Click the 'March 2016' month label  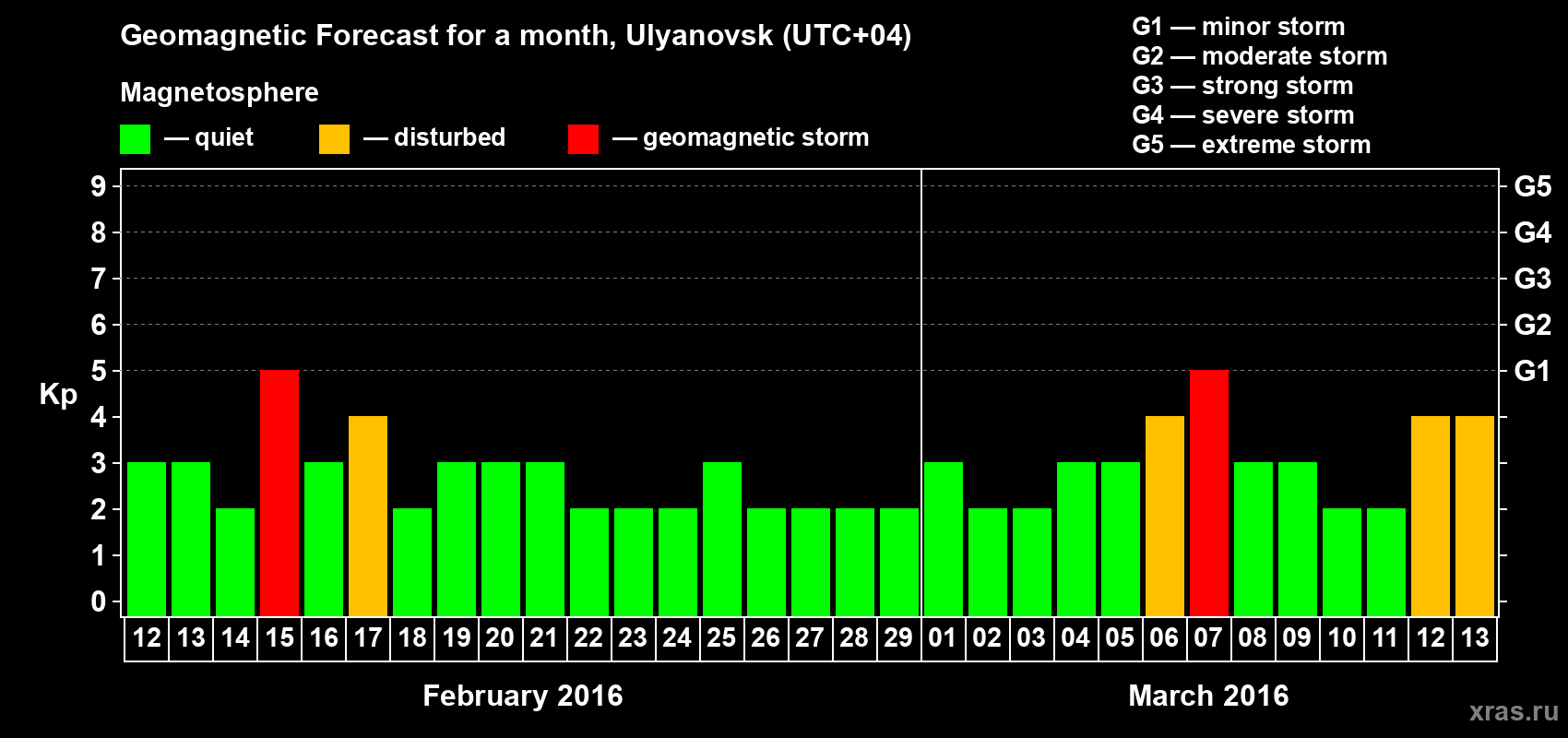(x=1209, y=696)
